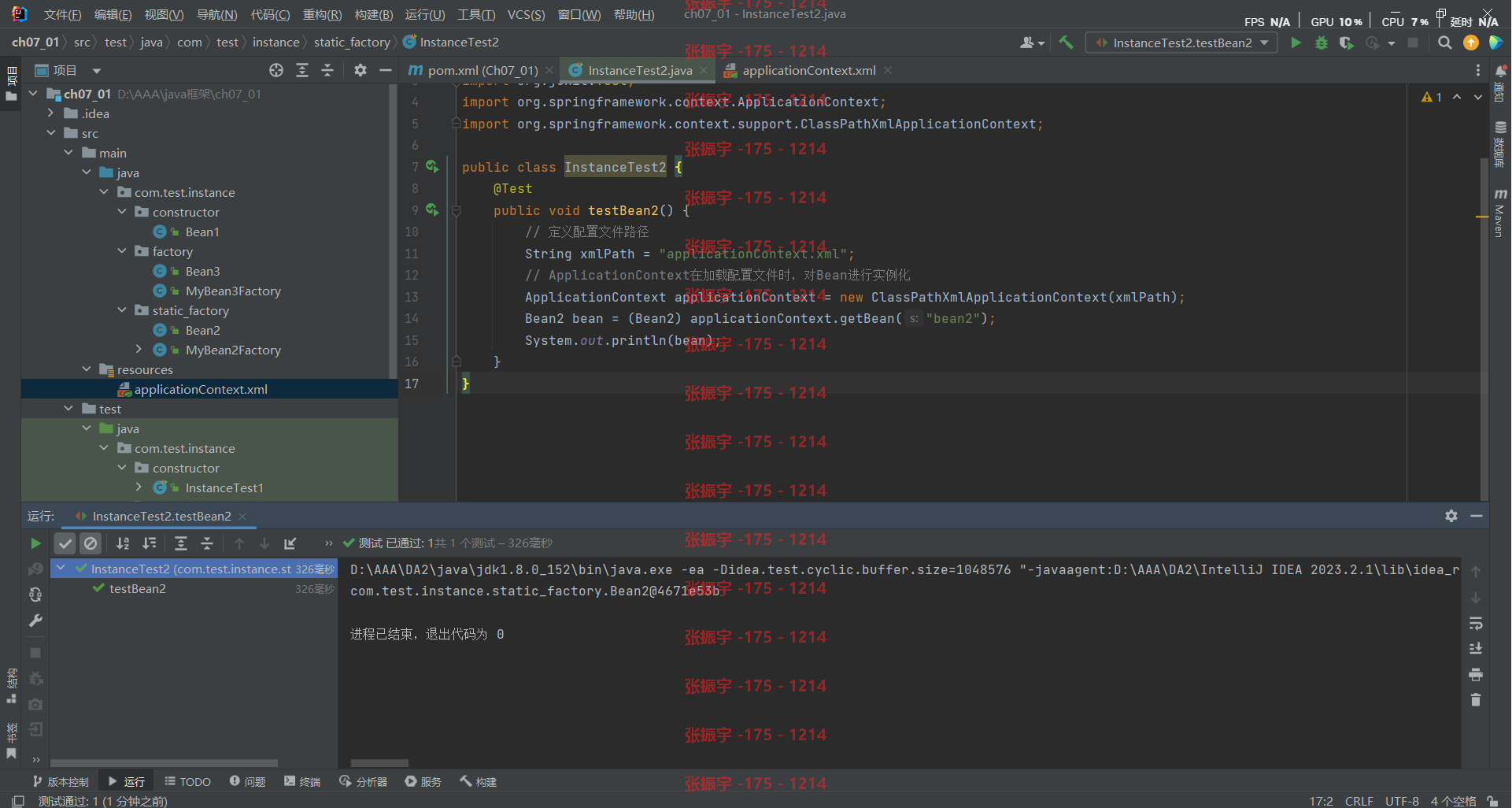Viewport: 1512px width, 808px height.
Task: Expand MyBean2Factory class node
Action: pyautogui.click(x=139, y=350)
